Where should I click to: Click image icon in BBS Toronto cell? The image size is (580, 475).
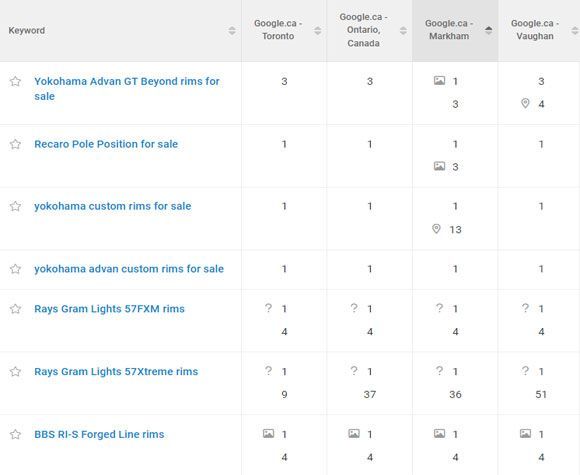pyautogui.click(x=269, y=433)
